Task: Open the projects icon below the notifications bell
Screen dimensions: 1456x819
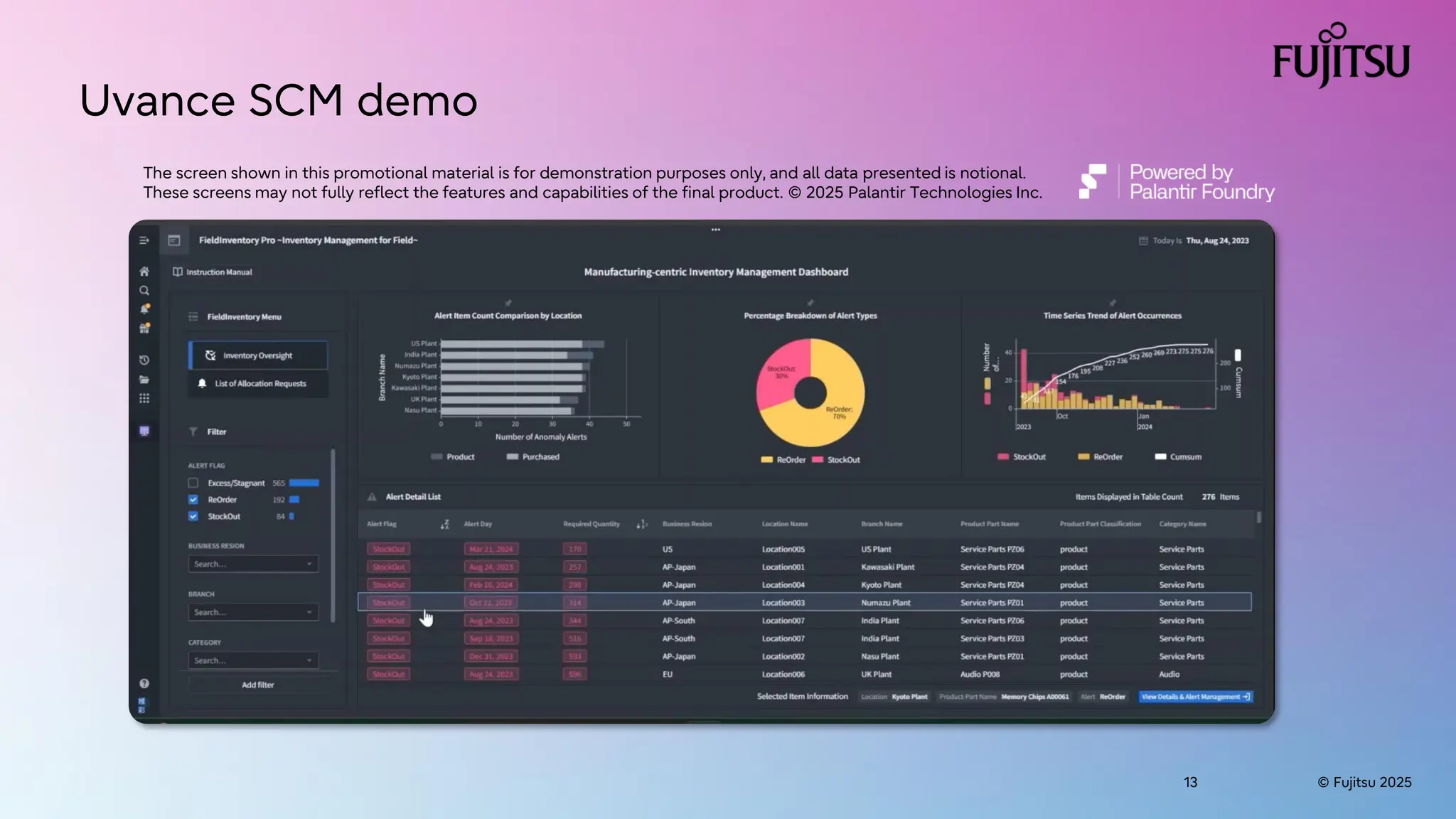Action: click(x=144, y=328)
